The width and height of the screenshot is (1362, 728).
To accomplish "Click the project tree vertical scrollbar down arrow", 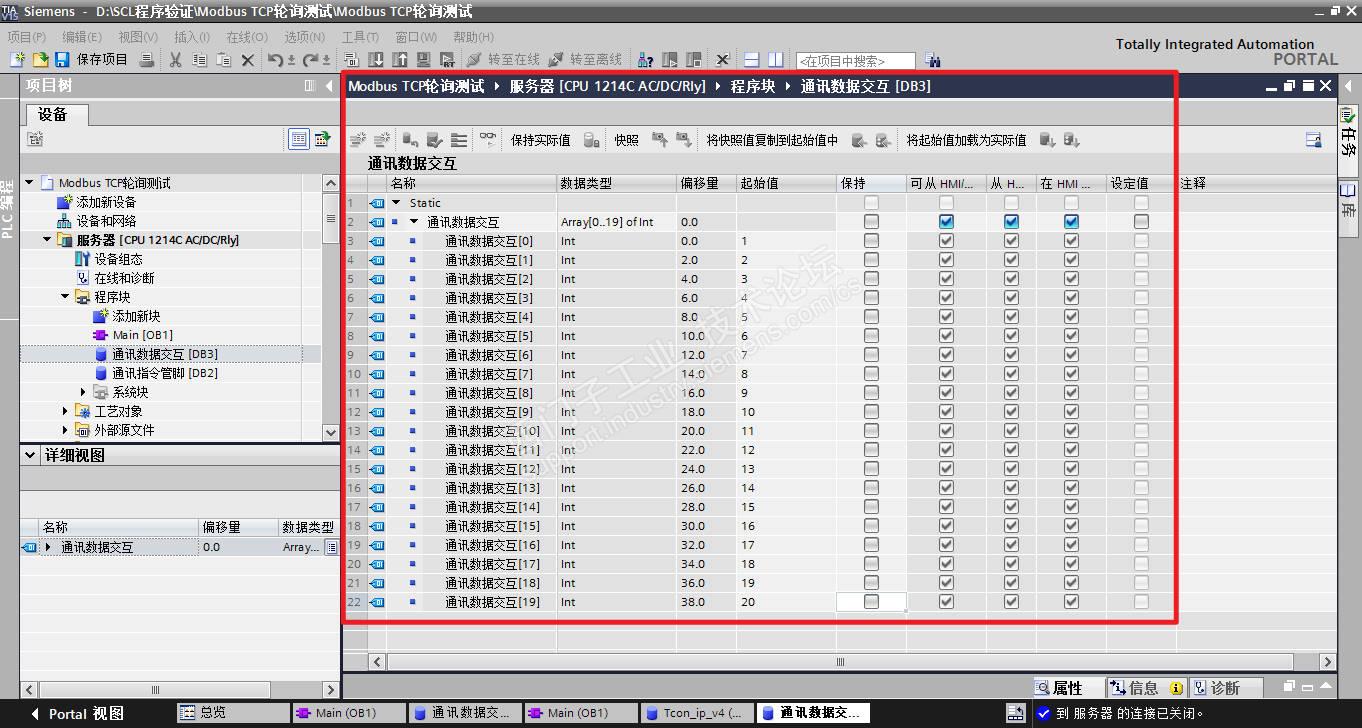I will pos(331,432).
